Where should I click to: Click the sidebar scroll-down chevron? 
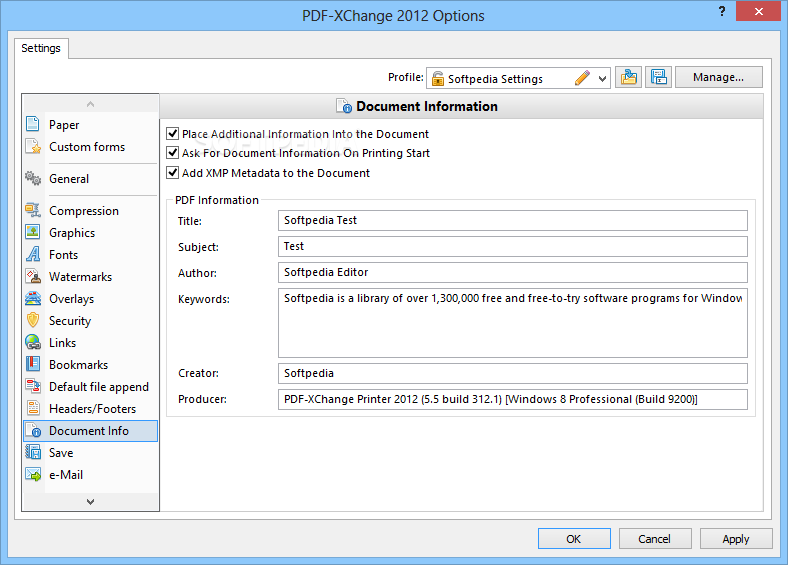[x=90, y=501]
